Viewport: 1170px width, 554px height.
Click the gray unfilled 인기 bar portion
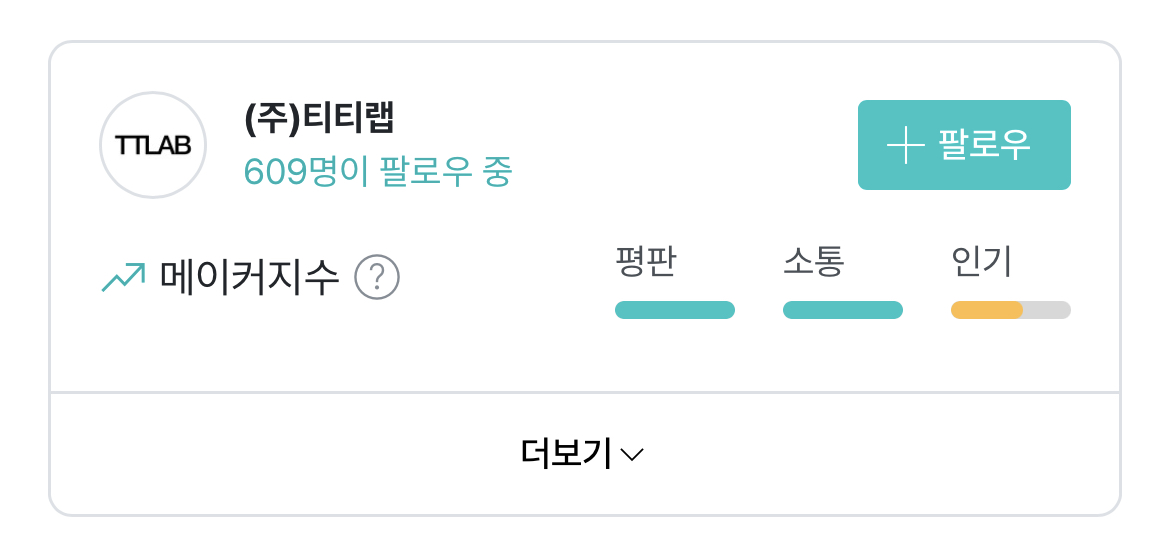coord(1047,310)
